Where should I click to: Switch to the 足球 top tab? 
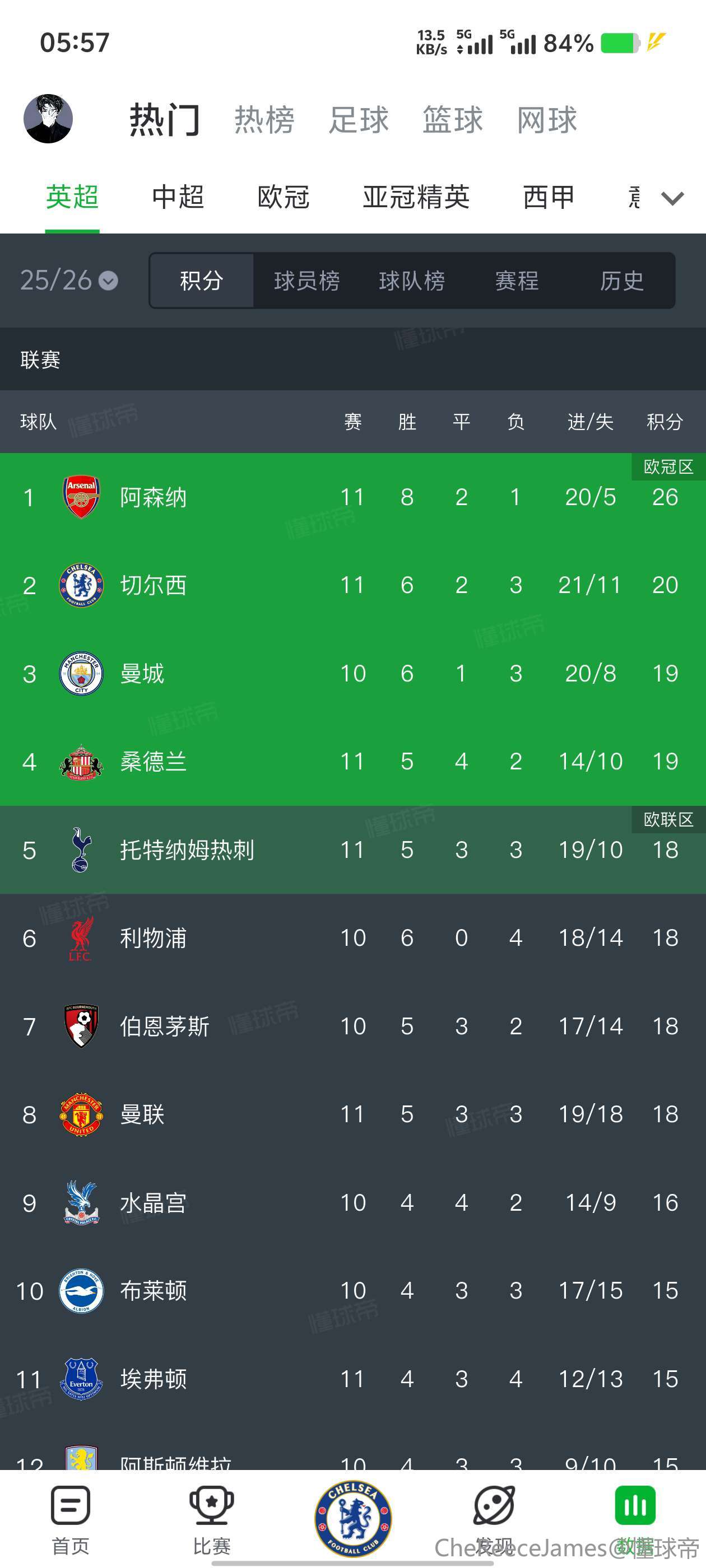[x=359, y=119]
